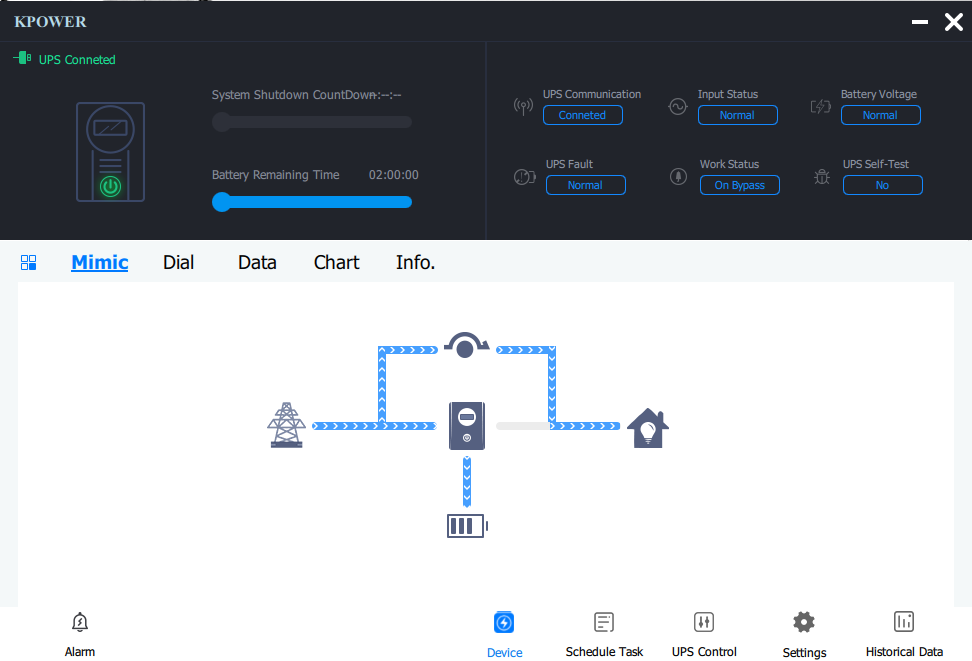The width and height of the screenshot is (972, 661).
Task: Open UPS Control icon
Action: click(704, 622)
